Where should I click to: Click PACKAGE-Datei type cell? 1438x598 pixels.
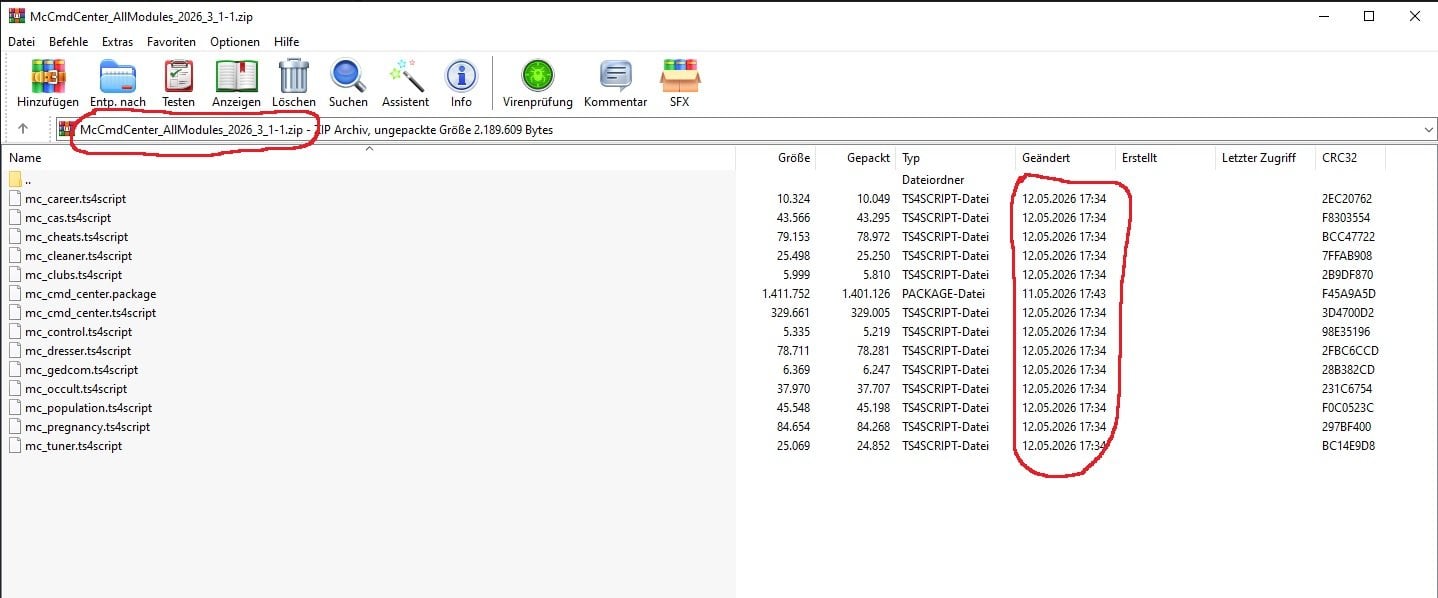tap(944, 294)
